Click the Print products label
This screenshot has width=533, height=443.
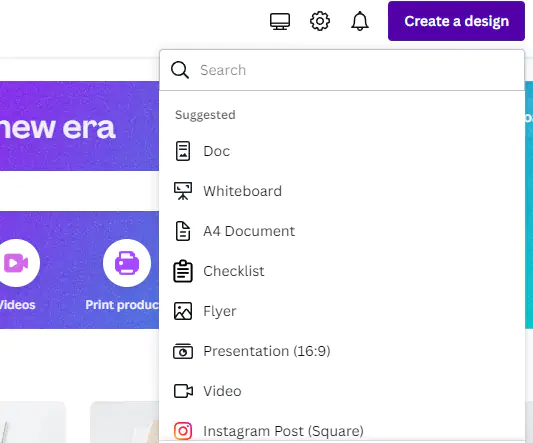(122, 305)
